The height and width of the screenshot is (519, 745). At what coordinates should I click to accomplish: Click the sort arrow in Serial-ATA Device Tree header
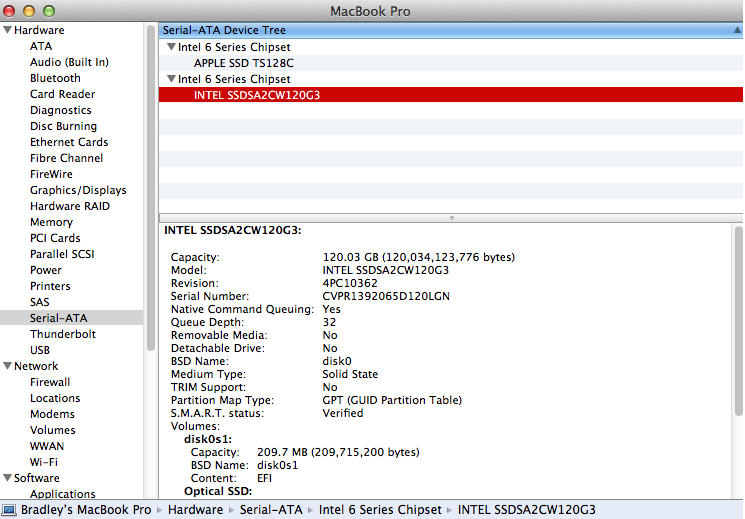click(x=737, y=30)
